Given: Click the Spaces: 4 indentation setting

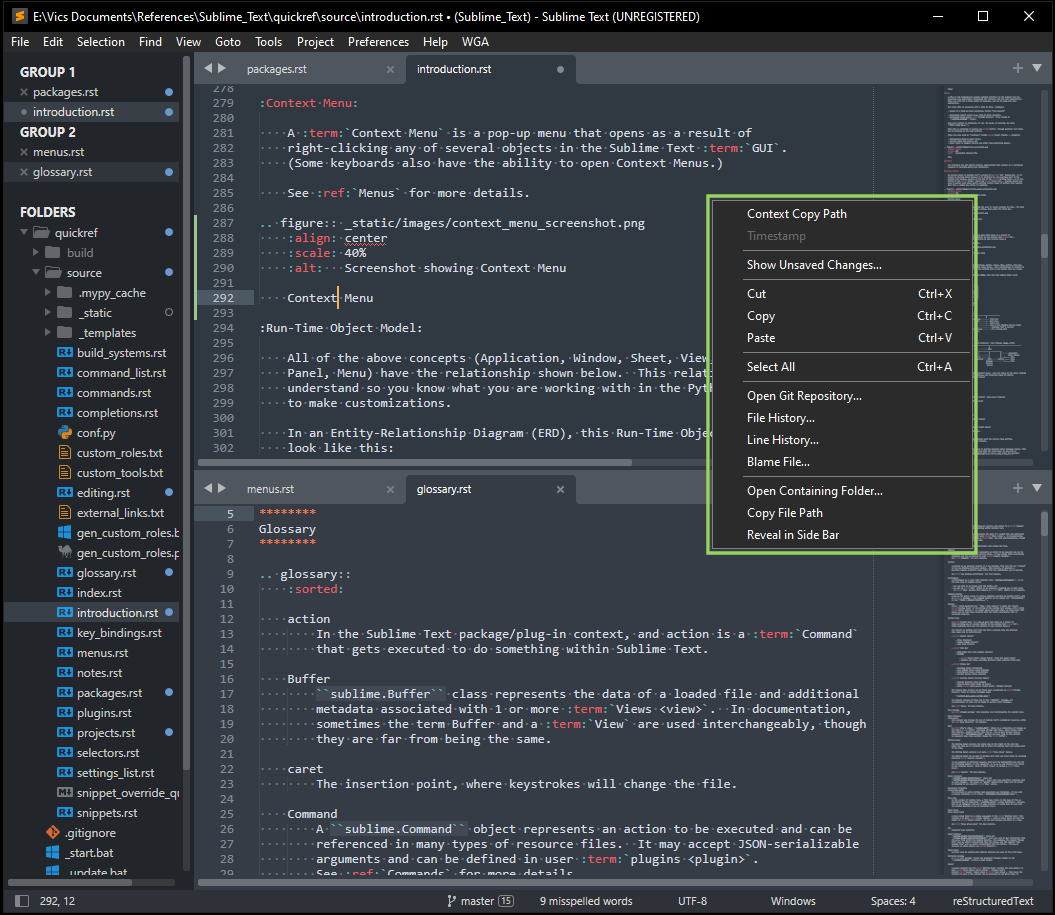Looking at the screenshot, I should click(x=892, y=901).
